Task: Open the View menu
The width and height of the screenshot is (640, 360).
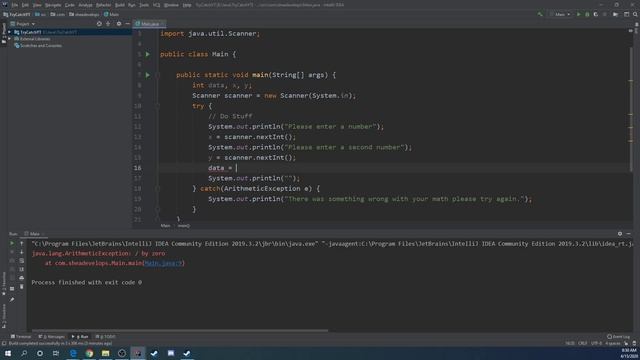Action: [37, 5]
